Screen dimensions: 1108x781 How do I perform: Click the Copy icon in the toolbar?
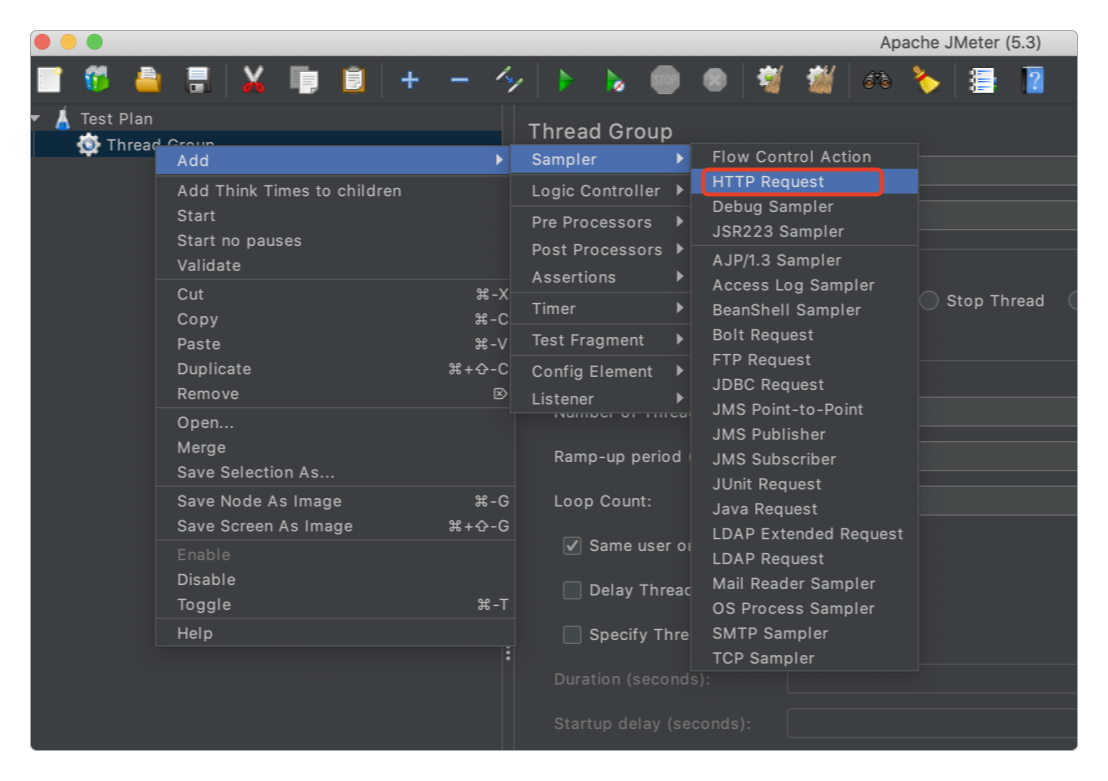point(304,80)
